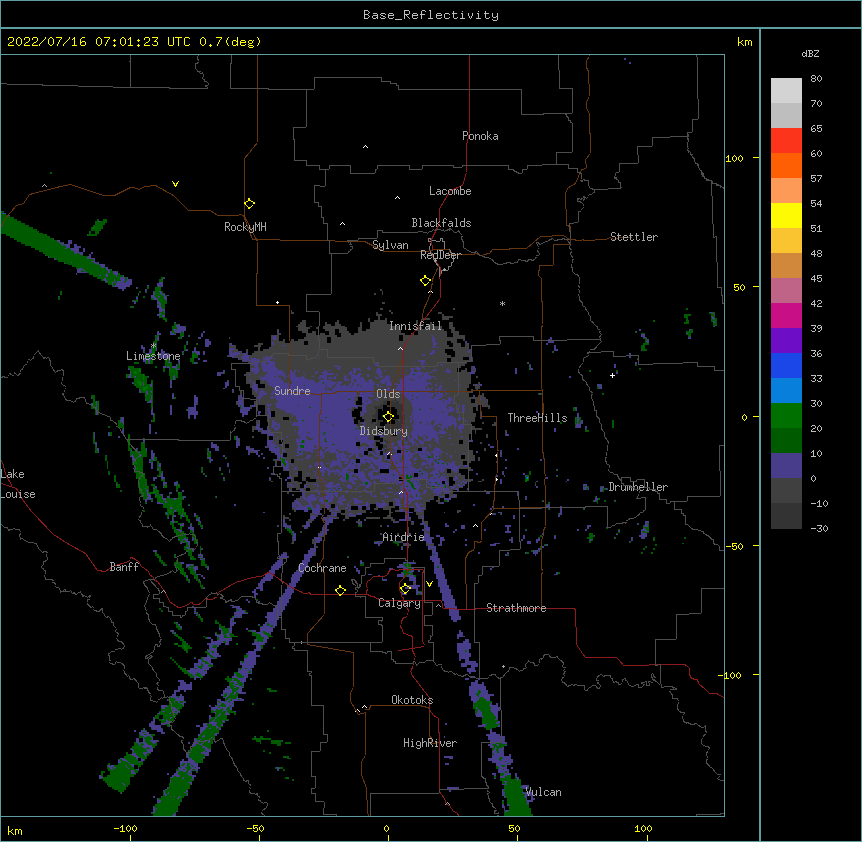Click the Blackfalds label
The height and width of the screenshot is (842, 862).
441,223
